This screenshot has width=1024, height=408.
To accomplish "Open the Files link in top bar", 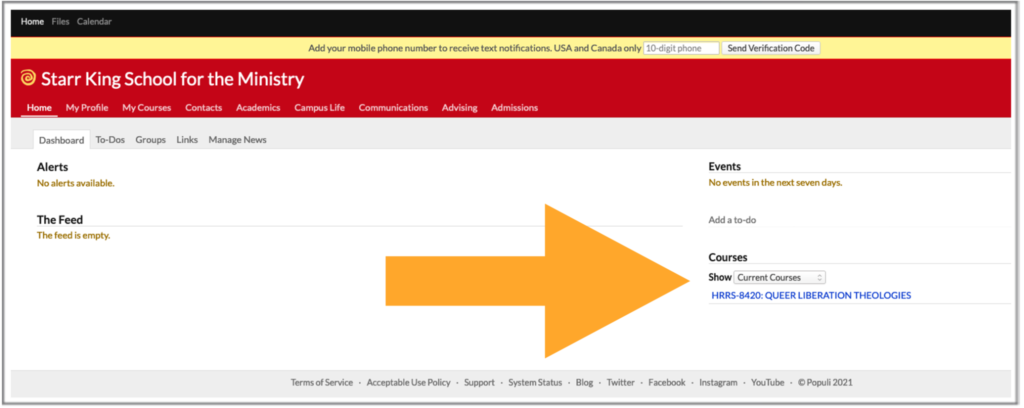I will 60,22.
